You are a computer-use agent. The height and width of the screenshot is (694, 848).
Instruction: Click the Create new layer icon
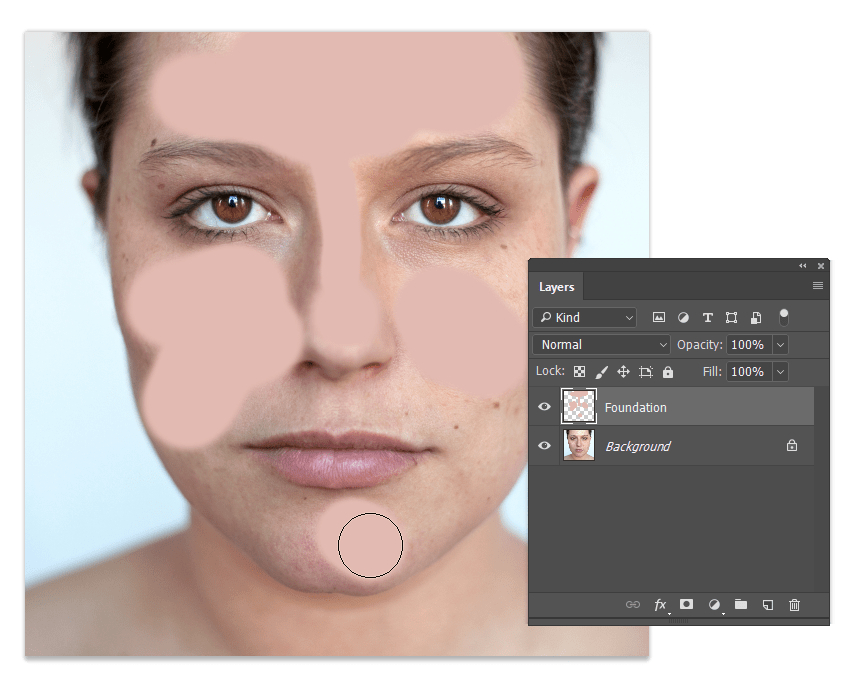tap(768, 605)
